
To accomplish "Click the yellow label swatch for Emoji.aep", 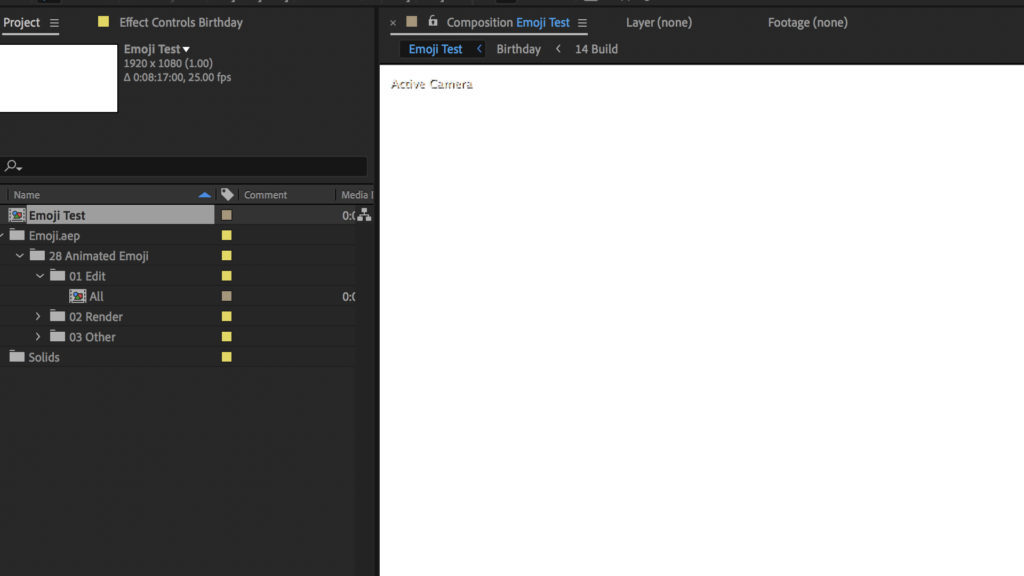I will (x=227, y=236).
